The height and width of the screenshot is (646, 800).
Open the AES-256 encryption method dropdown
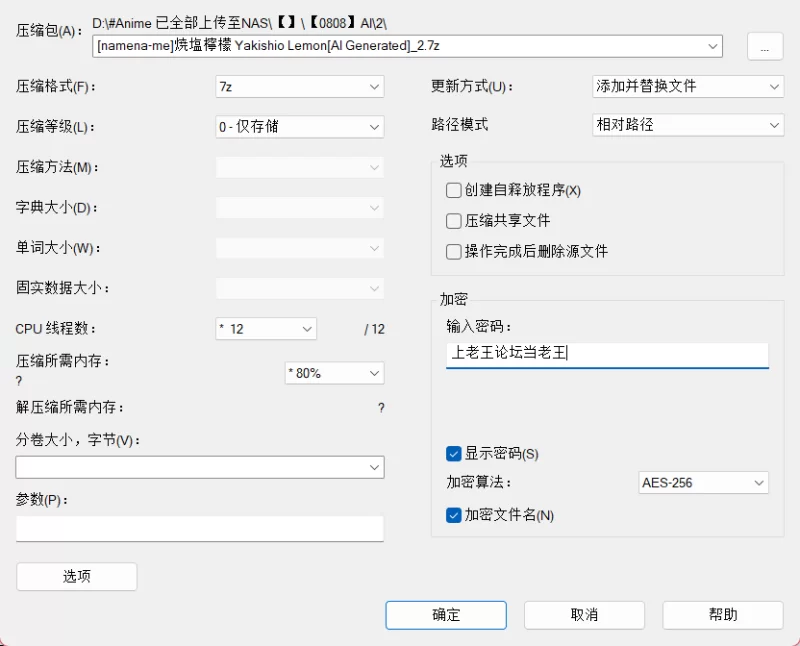point(703,483)
